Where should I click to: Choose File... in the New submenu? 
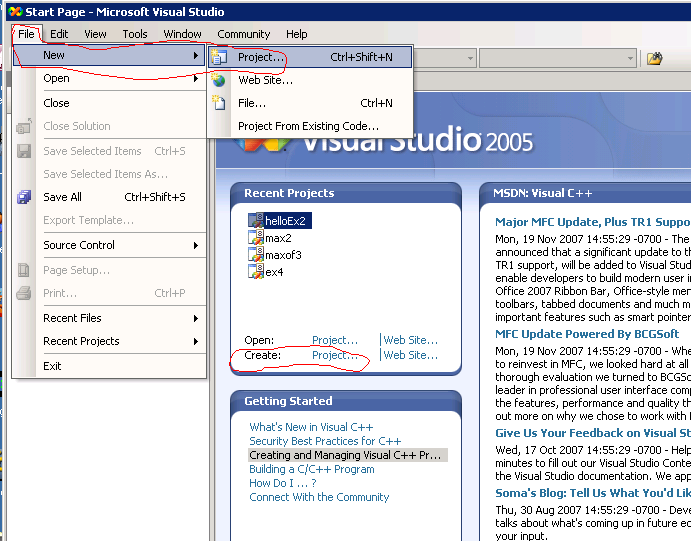(x=310, y=103)
